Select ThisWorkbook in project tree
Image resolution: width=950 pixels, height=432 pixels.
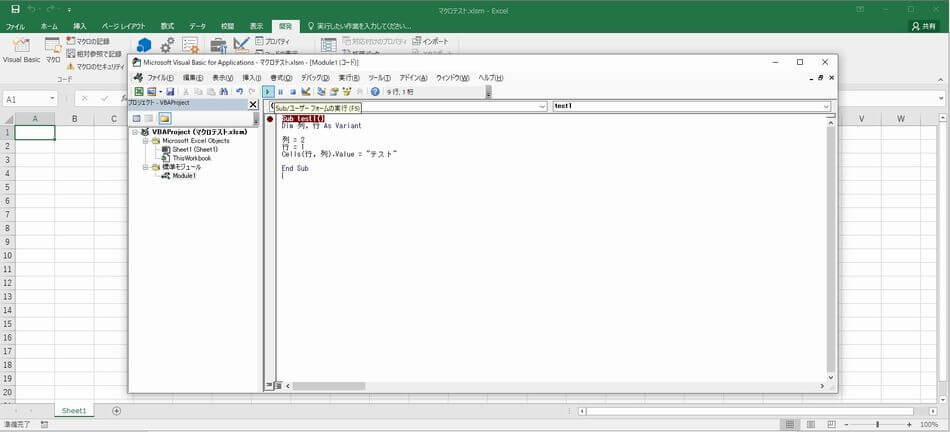(191, 158)
